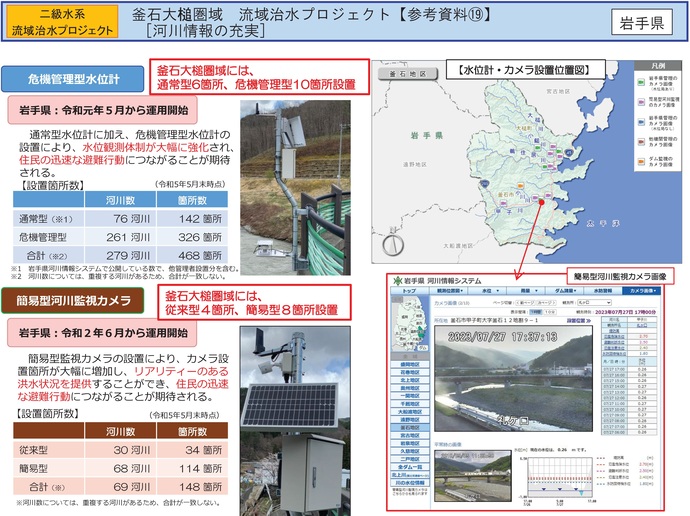Click the red camera icon in the map legend
This screenshot has width=690, height=516.
[x=642, y=142]
